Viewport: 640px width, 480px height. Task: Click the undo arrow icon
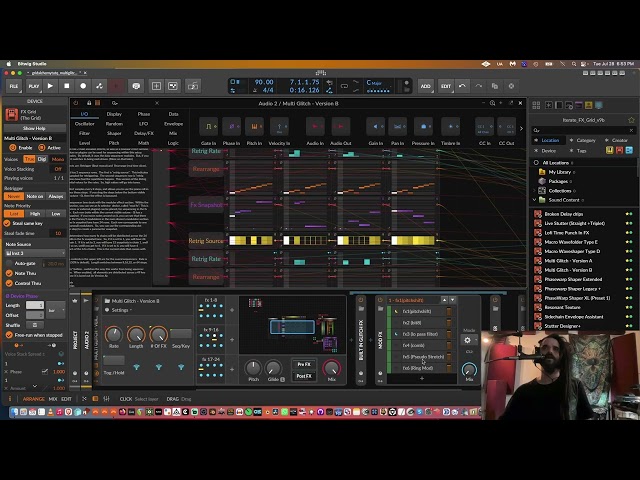(462, 86)
